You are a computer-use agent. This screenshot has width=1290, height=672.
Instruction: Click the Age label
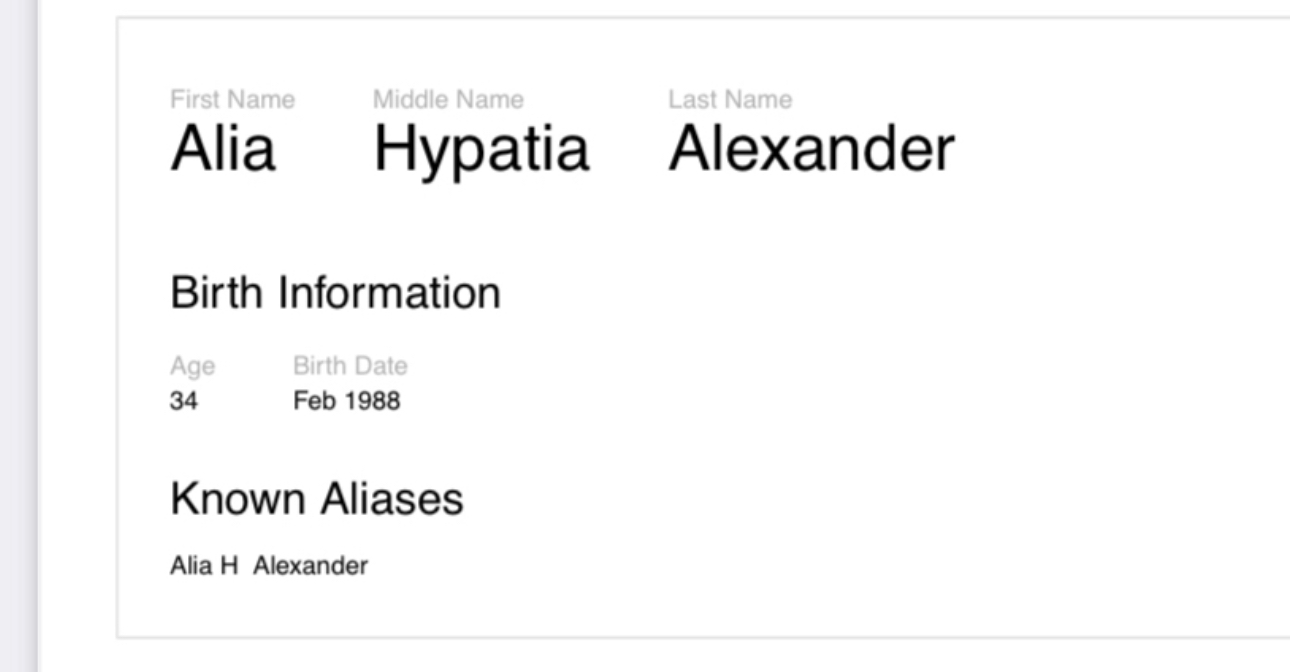(x=192, y=367)
